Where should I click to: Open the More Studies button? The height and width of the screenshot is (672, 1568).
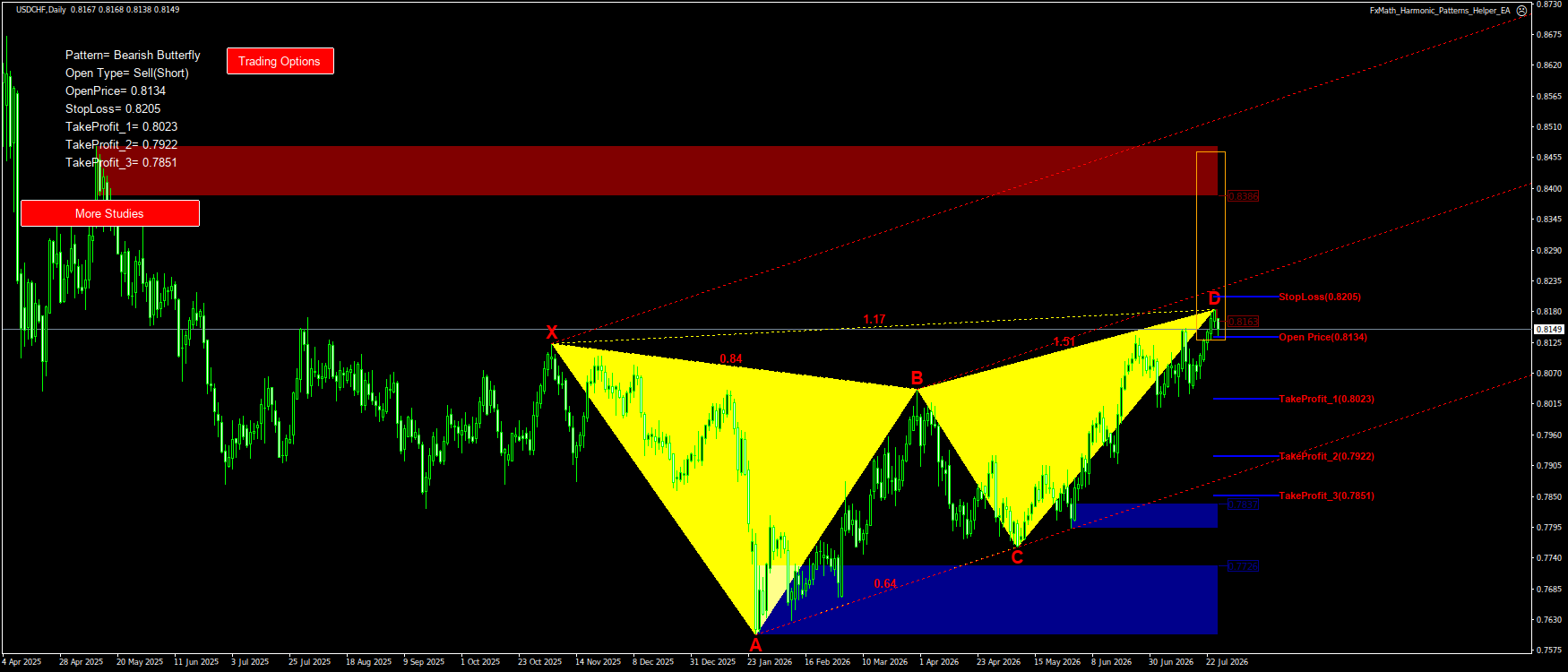(x=109, y=213)
